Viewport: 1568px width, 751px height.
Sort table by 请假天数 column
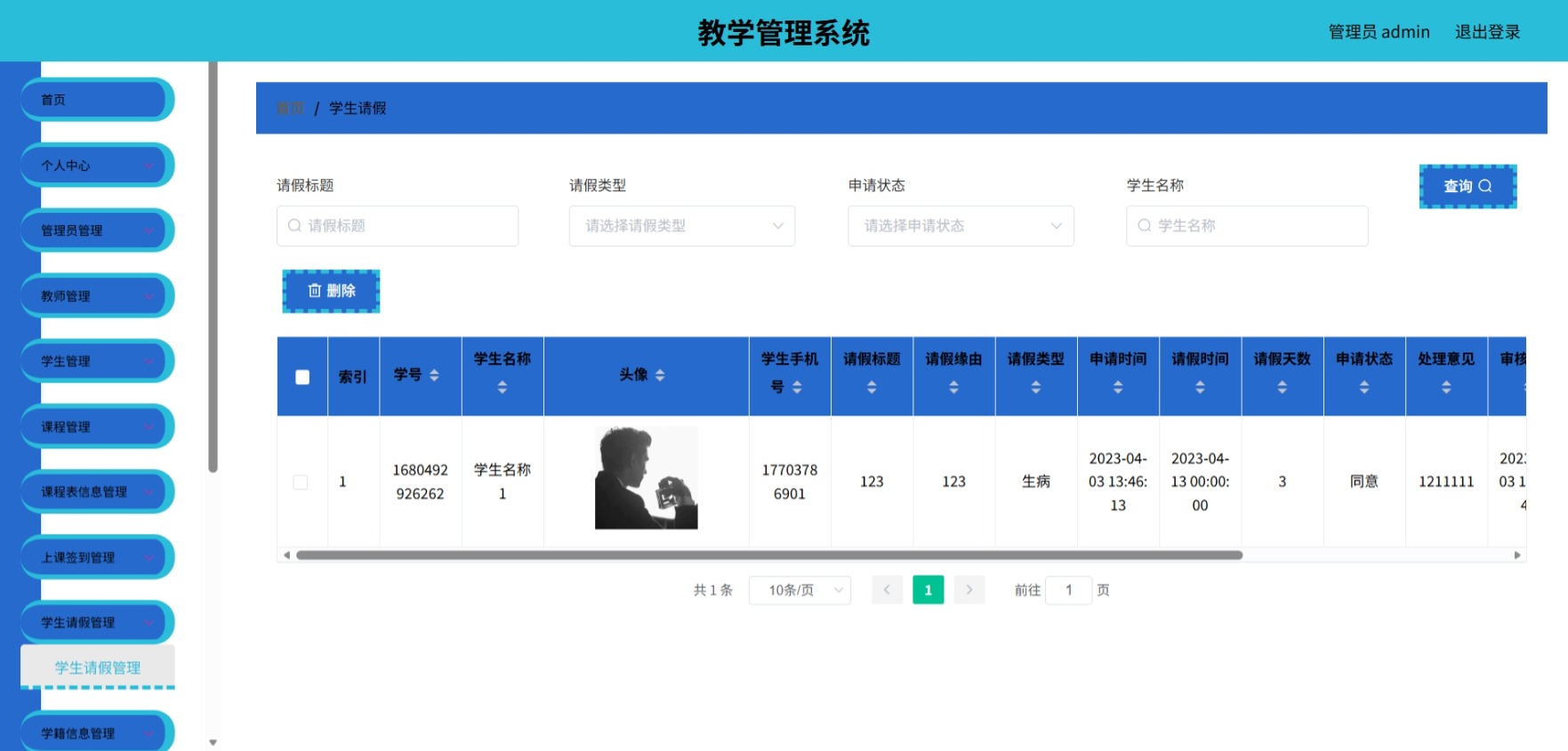[1282, 387]
